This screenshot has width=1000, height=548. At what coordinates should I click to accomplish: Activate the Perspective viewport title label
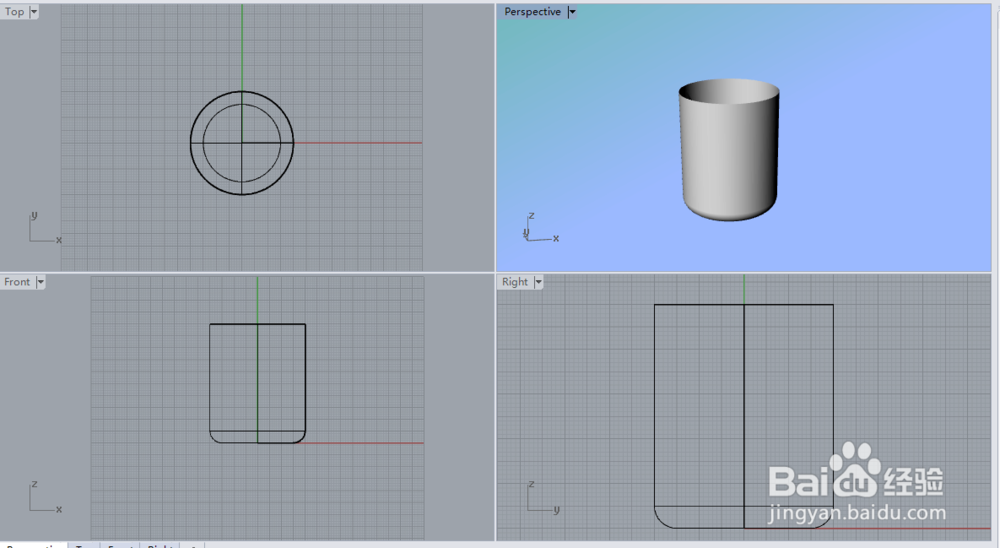(533, 11)
